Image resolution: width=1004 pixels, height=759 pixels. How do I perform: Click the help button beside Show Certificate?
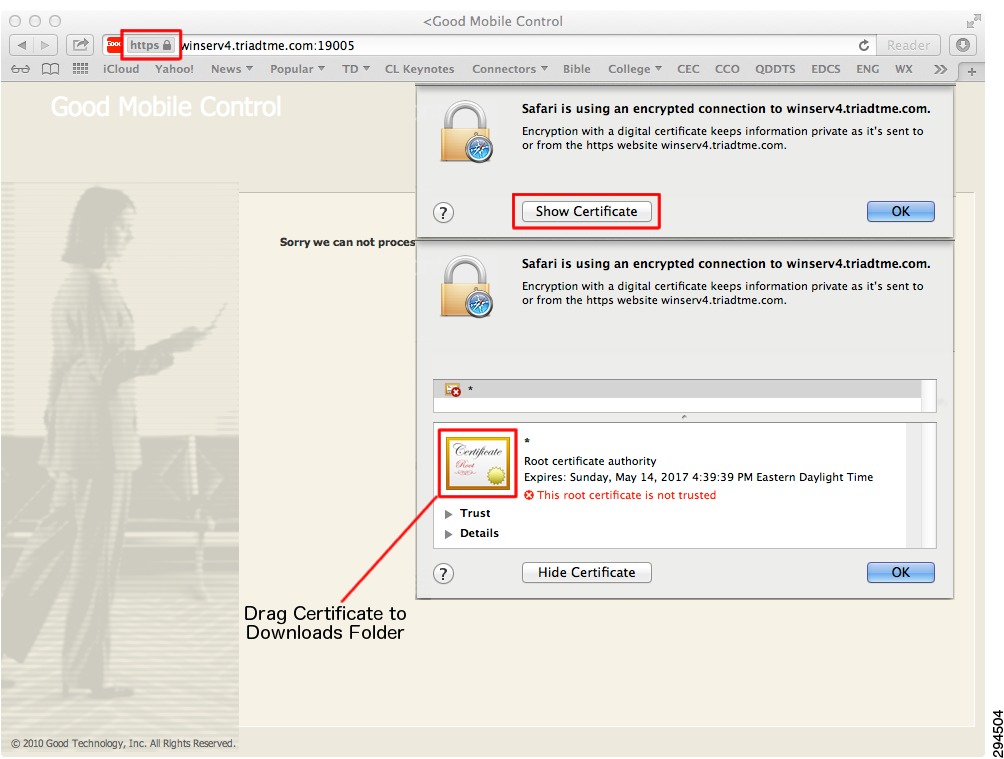(443, 212)
